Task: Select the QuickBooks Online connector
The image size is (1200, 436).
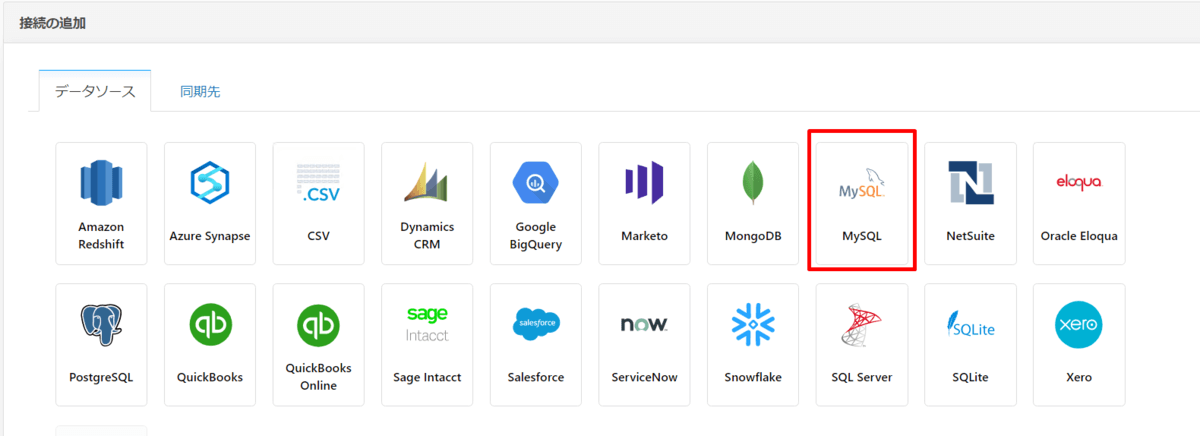Action: coord(318,344)
